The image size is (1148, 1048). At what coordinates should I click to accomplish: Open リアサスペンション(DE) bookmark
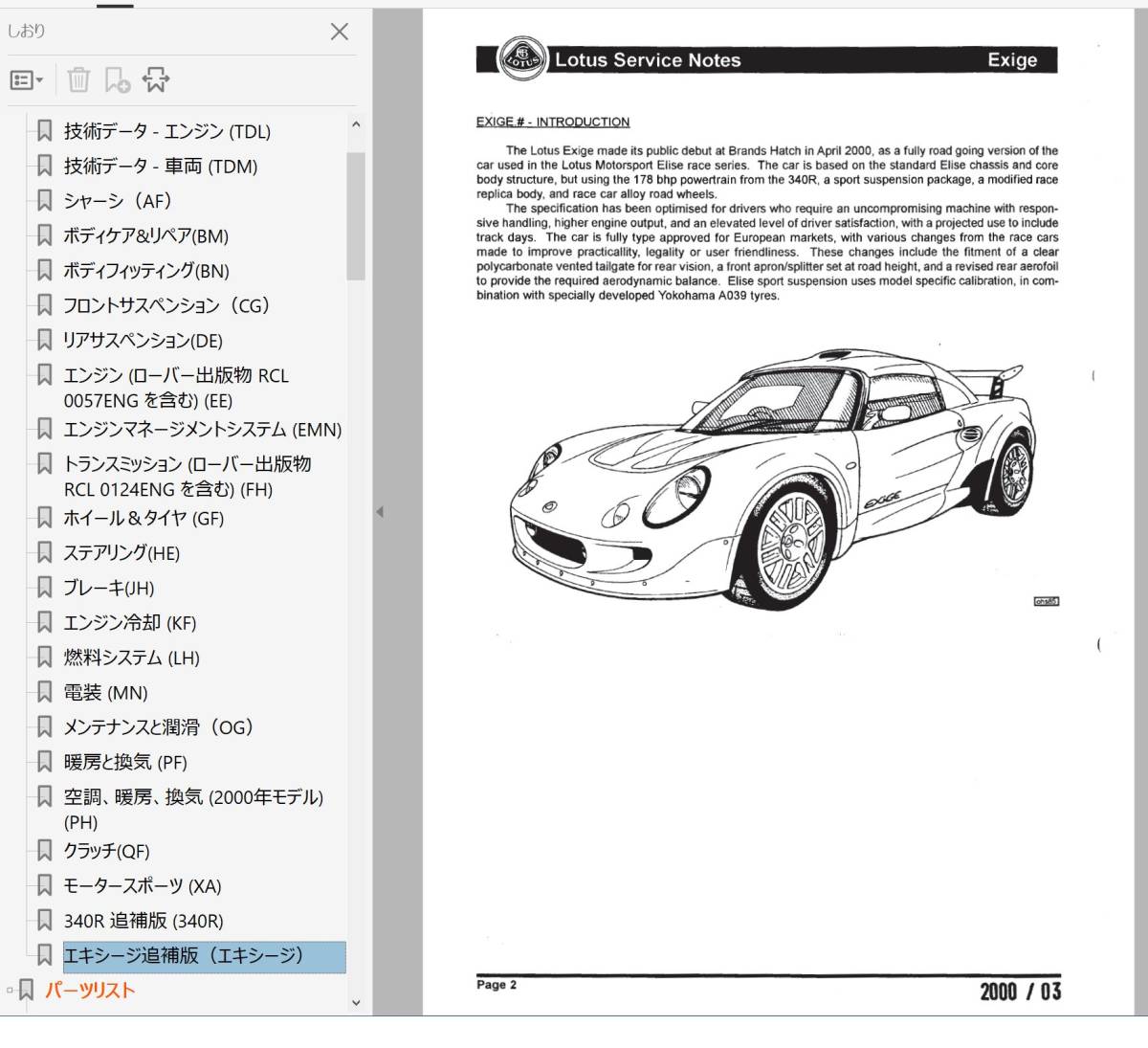tap(143, 341)
